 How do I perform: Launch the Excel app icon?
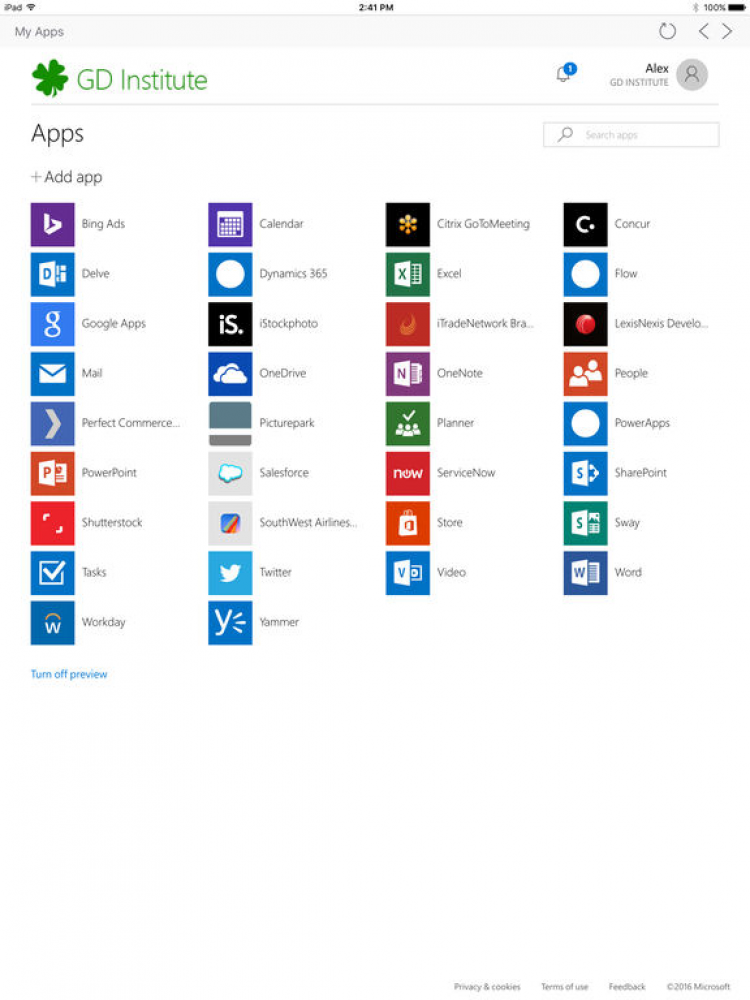point(408,274)
